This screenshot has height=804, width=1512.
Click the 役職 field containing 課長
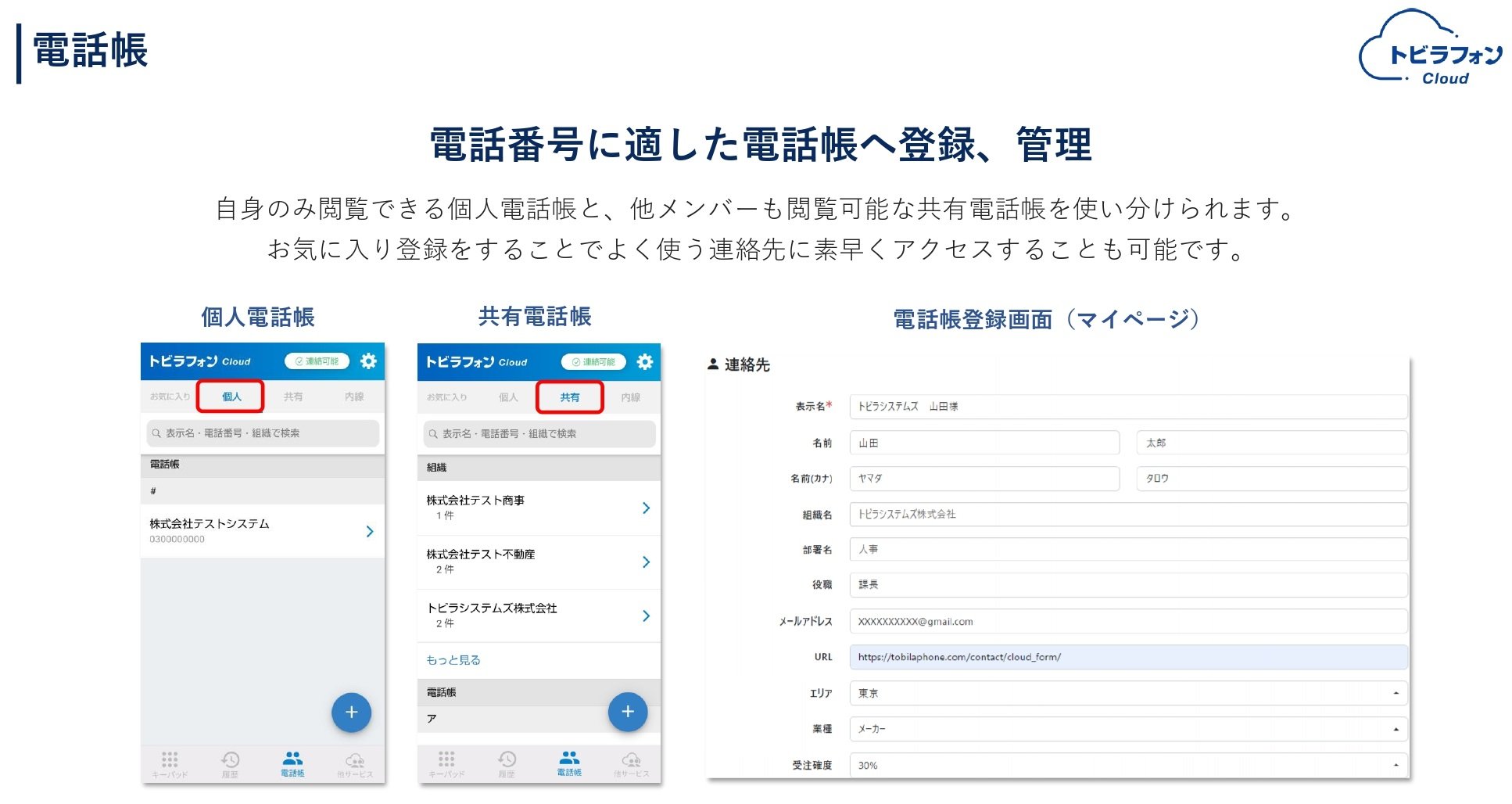(1128, 585)
